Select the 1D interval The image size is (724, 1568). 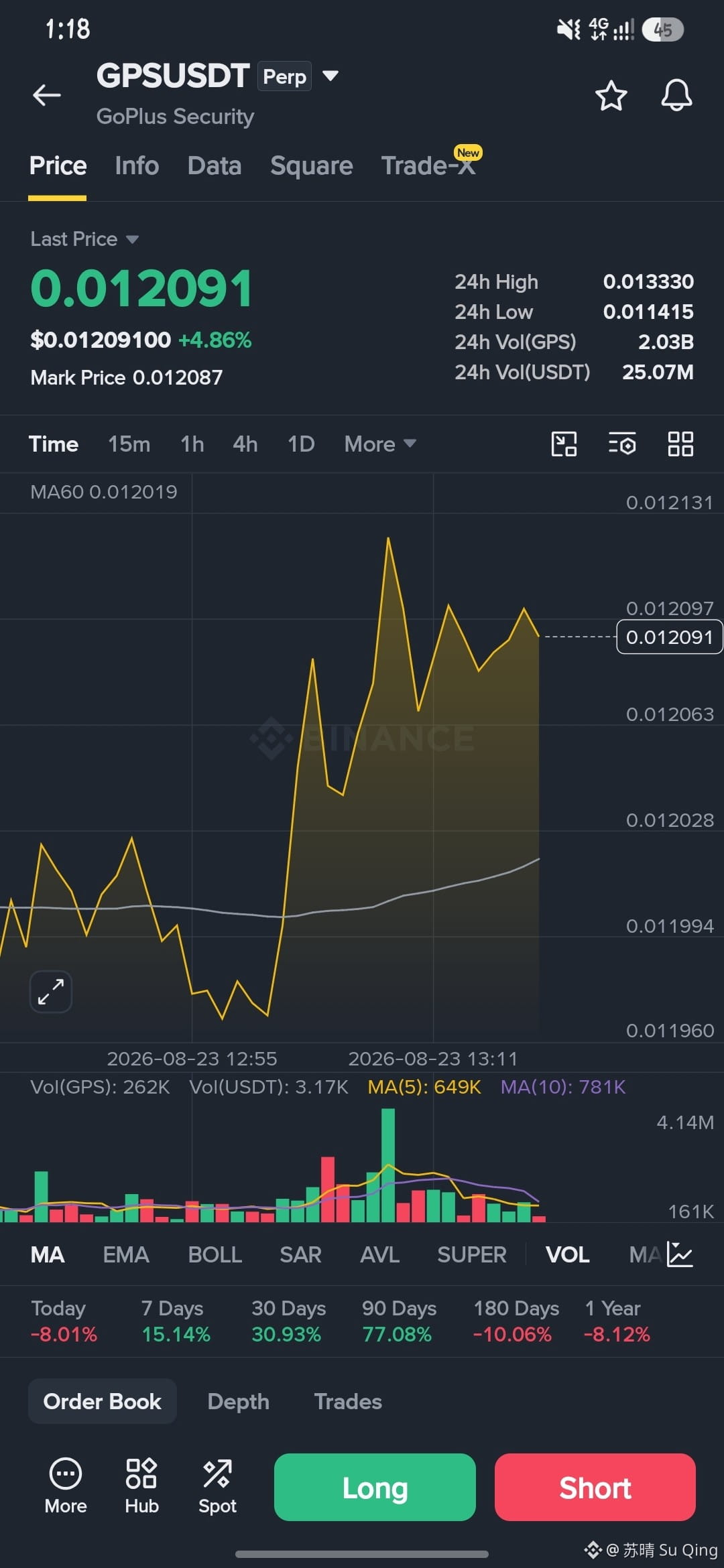coord(301,444)
